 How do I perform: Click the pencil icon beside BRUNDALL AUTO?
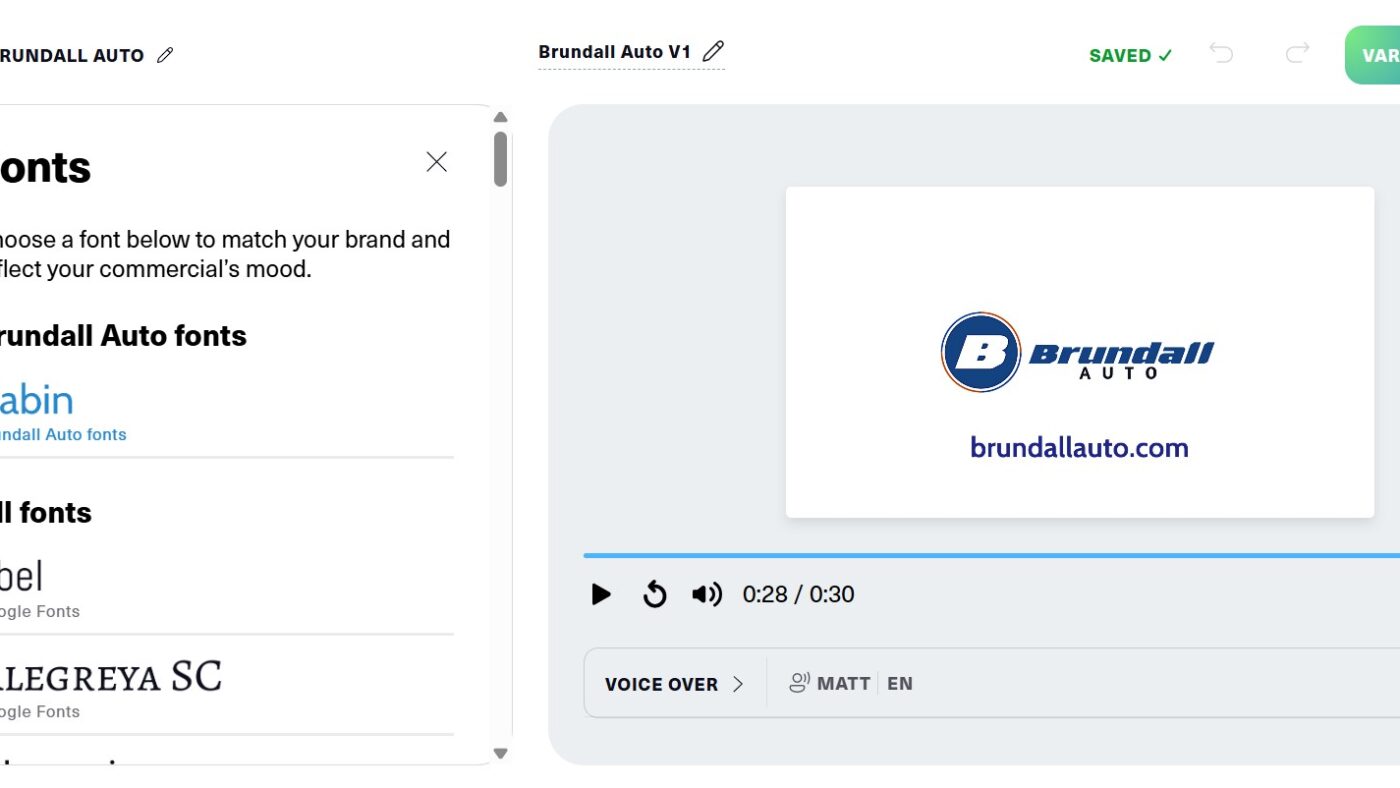click(165, 56)
